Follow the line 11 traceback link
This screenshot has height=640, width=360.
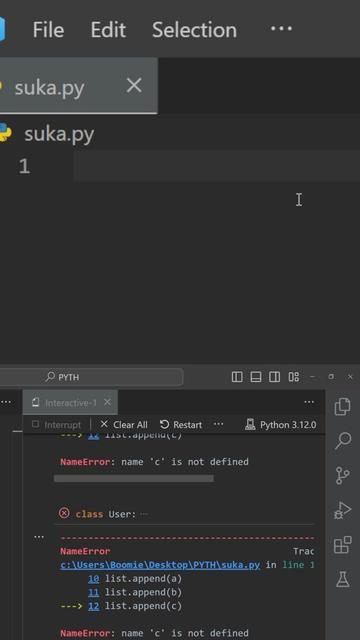93,592
